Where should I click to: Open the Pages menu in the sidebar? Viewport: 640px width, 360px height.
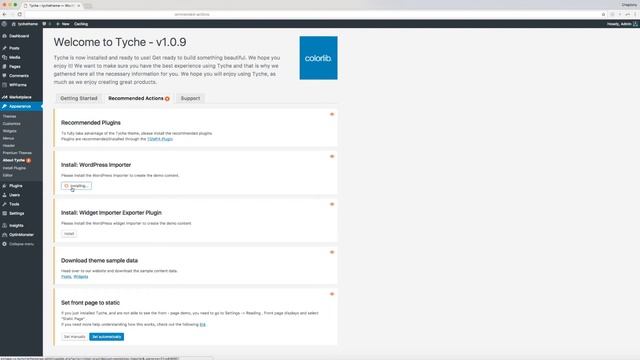point(14,67)
